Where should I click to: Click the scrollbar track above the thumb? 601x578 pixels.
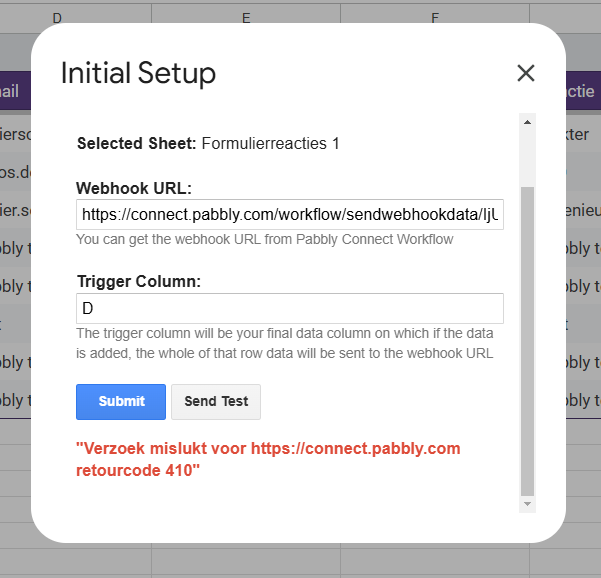point(527,158)
